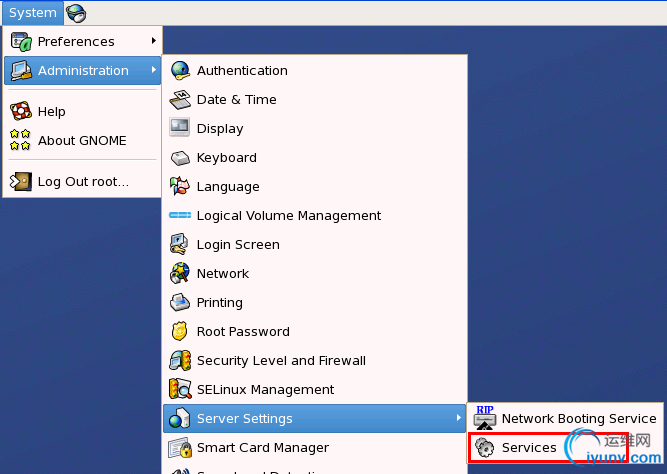Open Date & Time settings
The height and width of the screenshot is (474, 667).
click(x=315, y=100)
